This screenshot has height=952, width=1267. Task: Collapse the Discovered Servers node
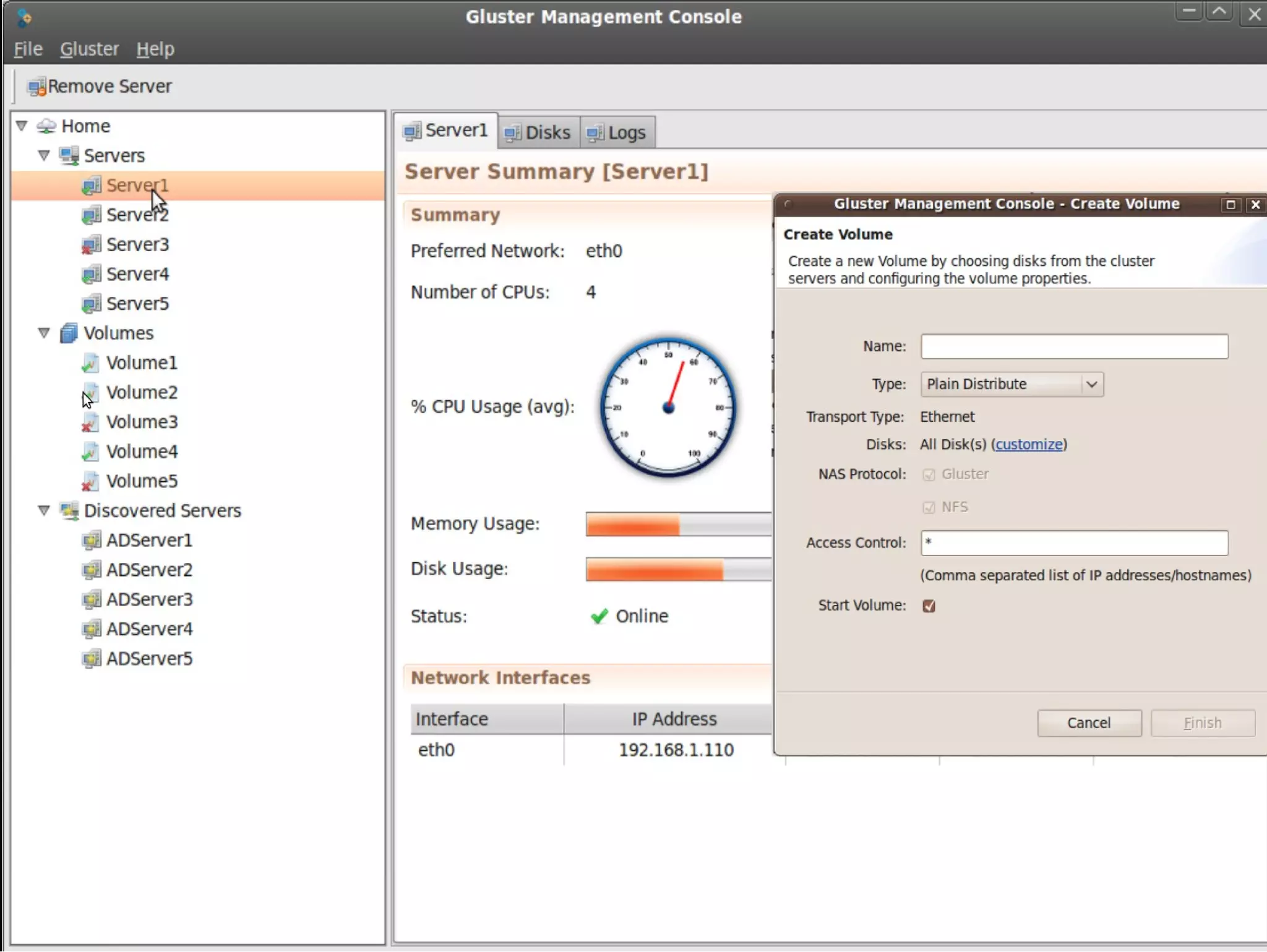pos(43,510)
